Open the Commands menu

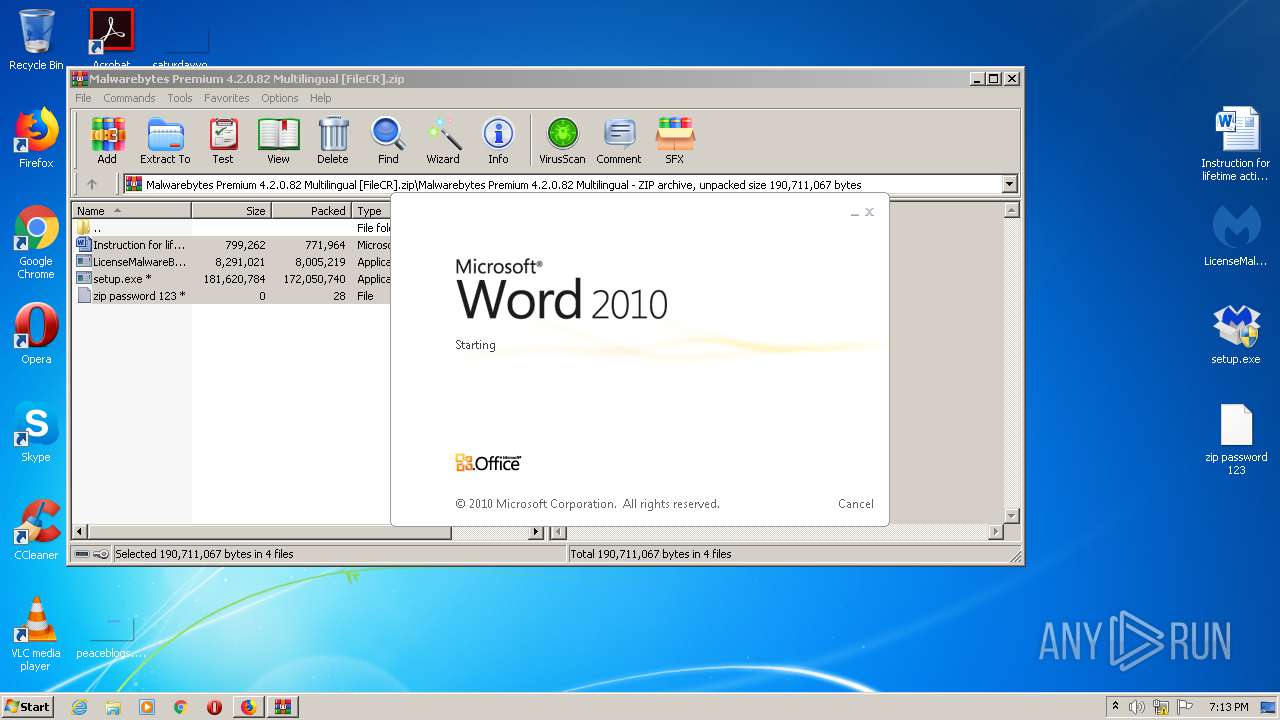point(129,98)
